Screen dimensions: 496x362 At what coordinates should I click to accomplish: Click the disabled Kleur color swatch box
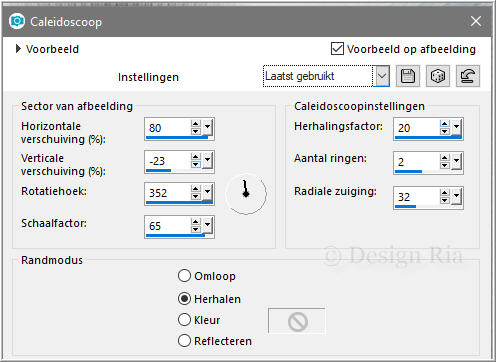click(x=297, y=321)
